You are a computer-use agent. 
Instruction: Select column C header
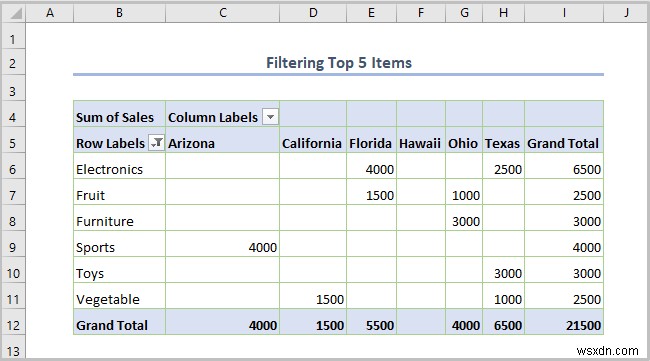click(223, 13)
